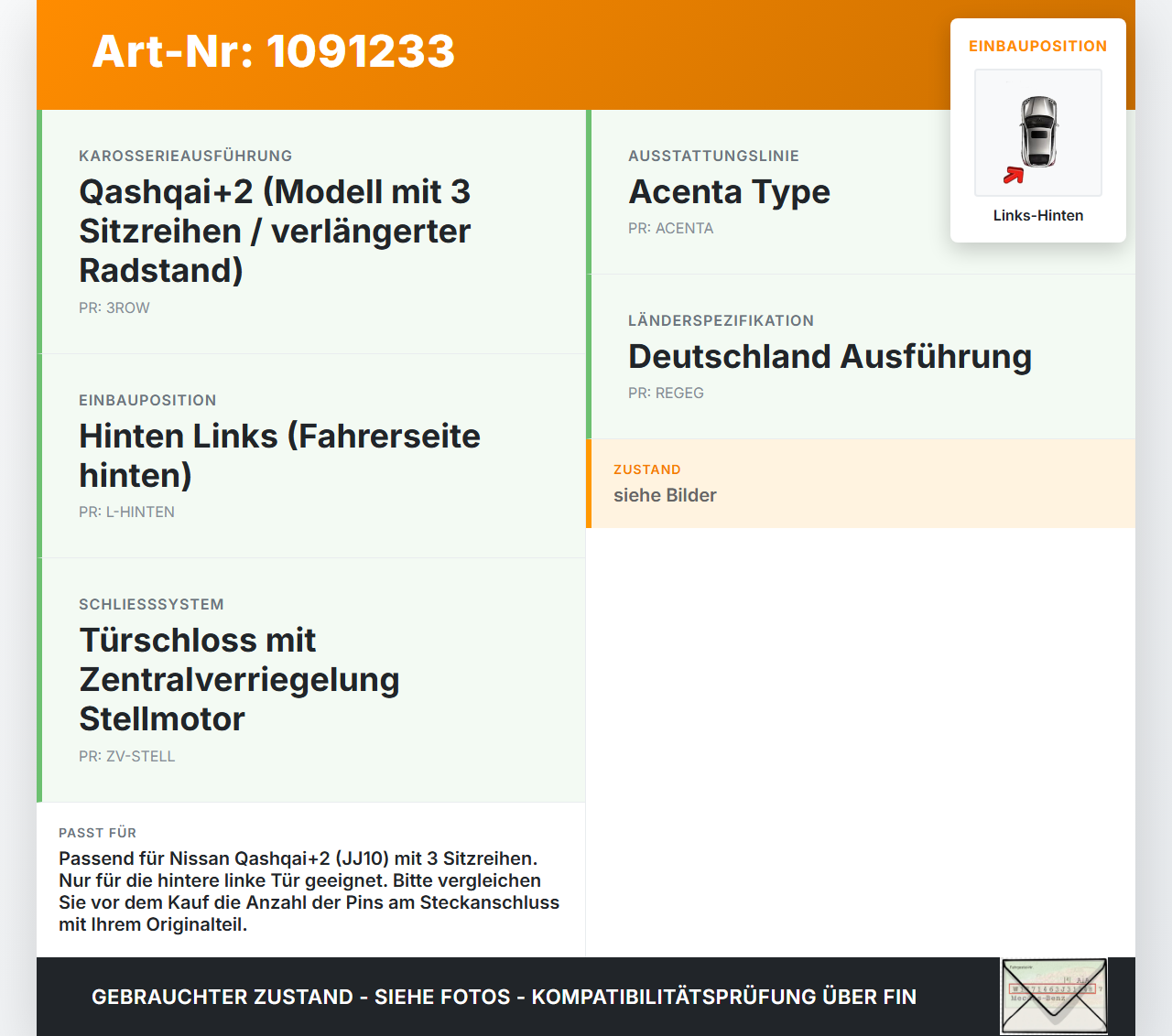Viewport: 1172px width, 1036px height.
Task: Click the 'PASST FÜR' label
Action: pyautogui.click(x=97, y=833)
